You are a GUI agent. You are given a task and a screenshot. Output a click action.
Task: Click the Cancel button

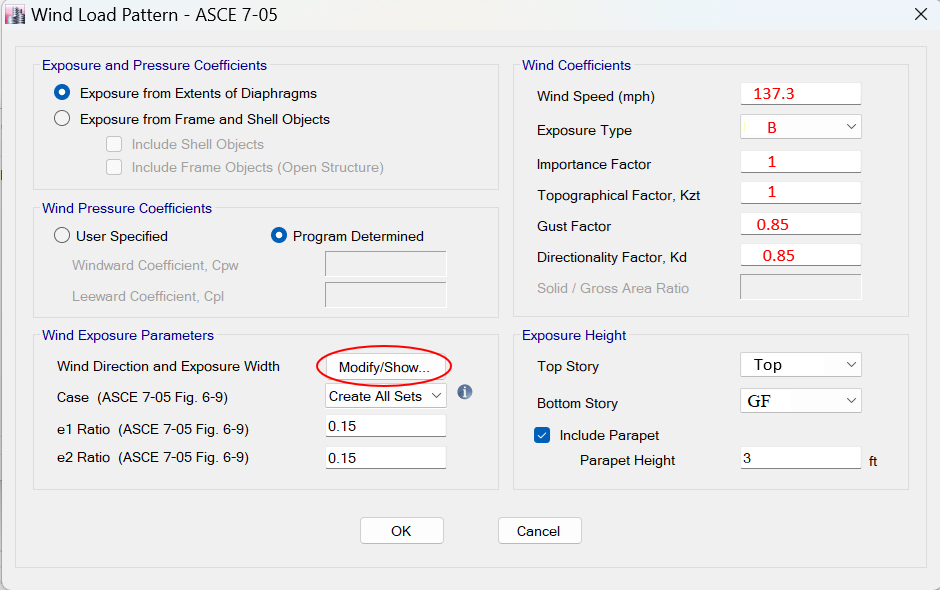539,531
